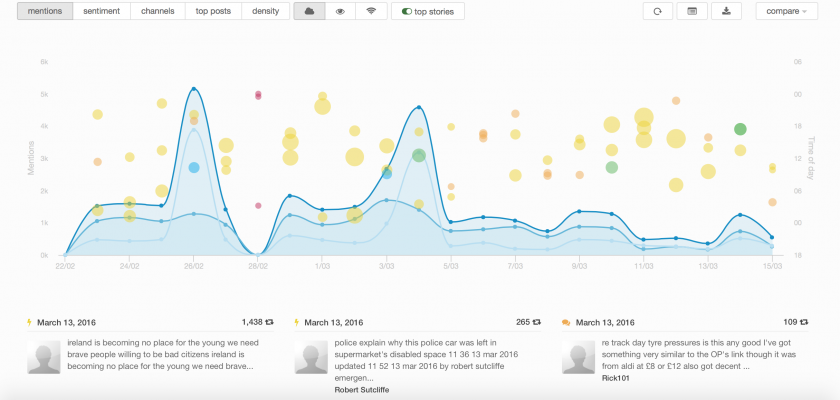Show the density view

[266, 11]
